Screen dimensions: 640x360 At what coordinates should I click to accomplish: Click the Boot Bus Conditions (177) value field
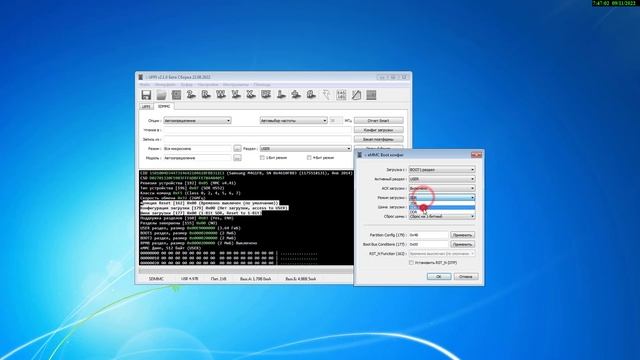click(x=428, y=244)
